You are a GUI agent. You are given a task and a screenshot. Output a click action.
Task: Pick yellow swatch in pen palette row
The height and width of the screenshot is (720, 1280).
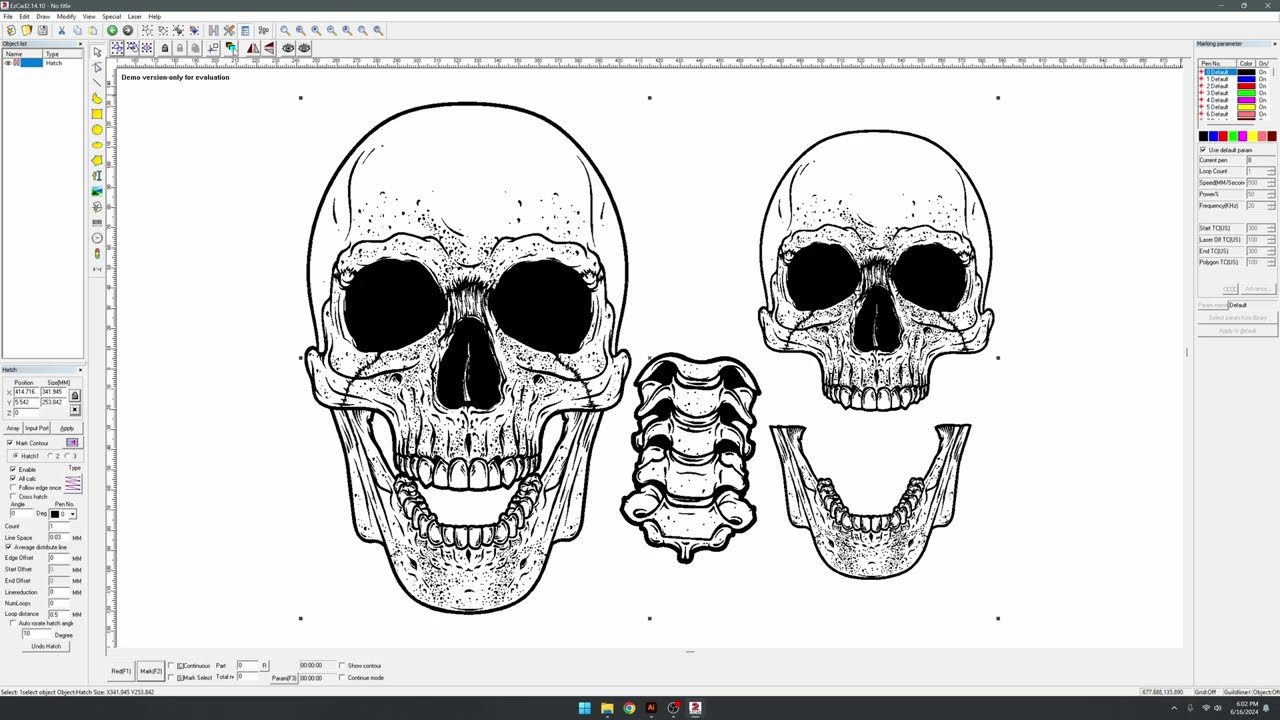[1252, 136]
